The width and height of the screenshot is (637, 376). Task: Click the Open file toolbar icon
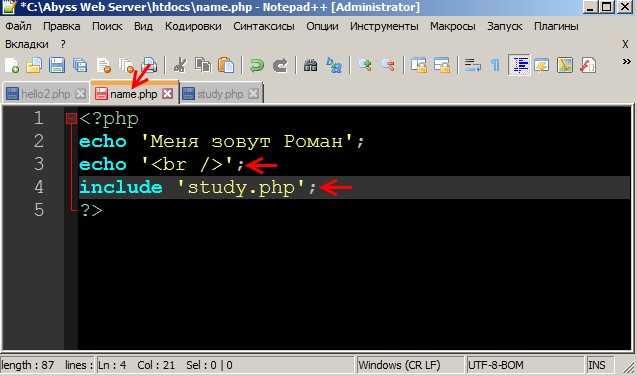tap(34, 65)
